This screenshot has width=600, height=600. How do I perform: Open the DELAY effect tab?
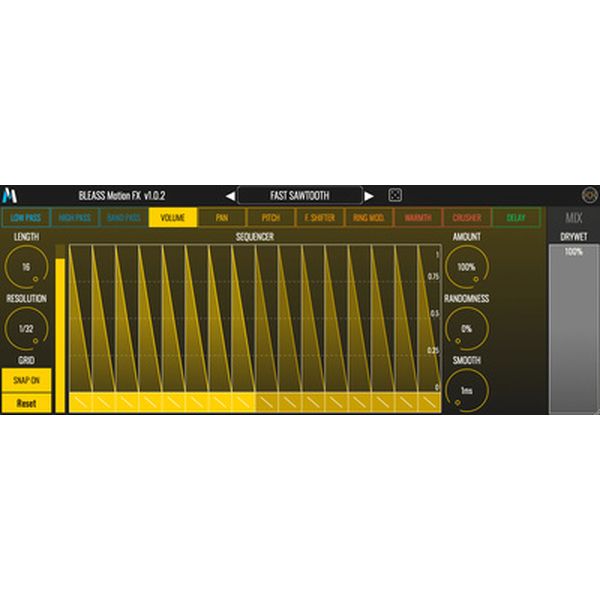pyautogui.click(x=516, y=217)
